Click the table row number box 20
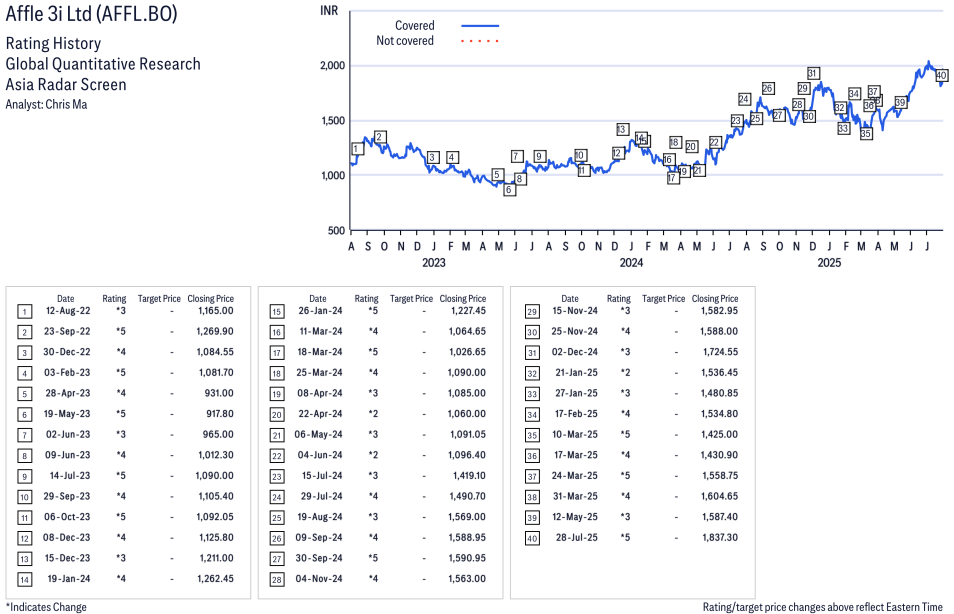The width and height of the screenshot is (954, 614). [x=277, y=415]
